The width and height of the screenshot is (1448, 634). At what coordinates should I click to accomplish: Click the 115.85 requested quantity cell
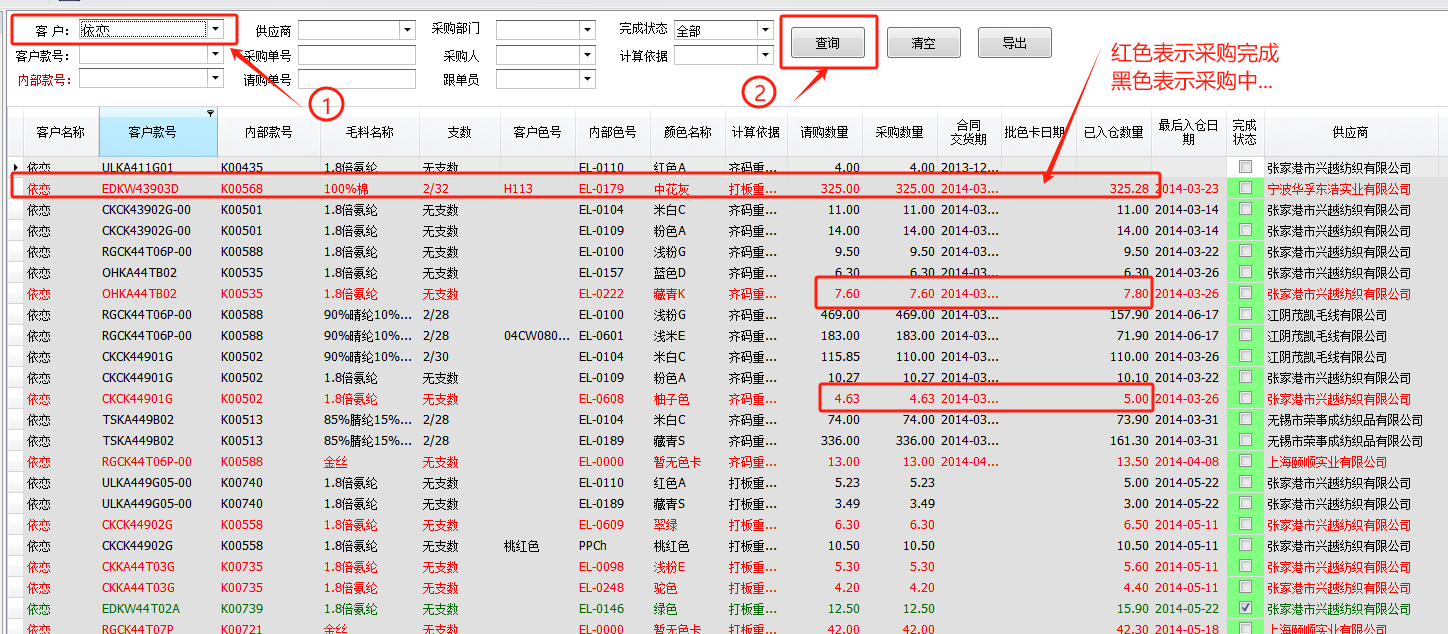[x=824, y=356]
